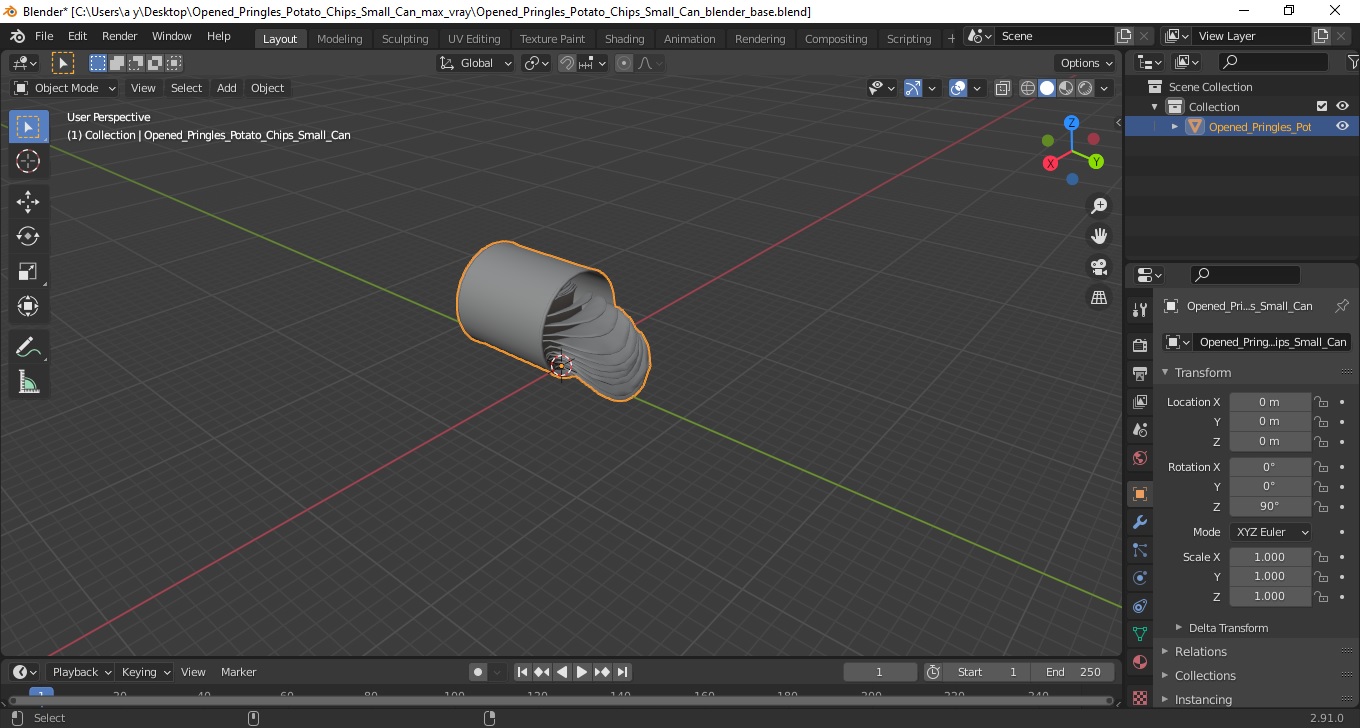Screen dimensions: 1360x728
Task: Open the Object Mode dropdown
Action: tap(65, 88)
